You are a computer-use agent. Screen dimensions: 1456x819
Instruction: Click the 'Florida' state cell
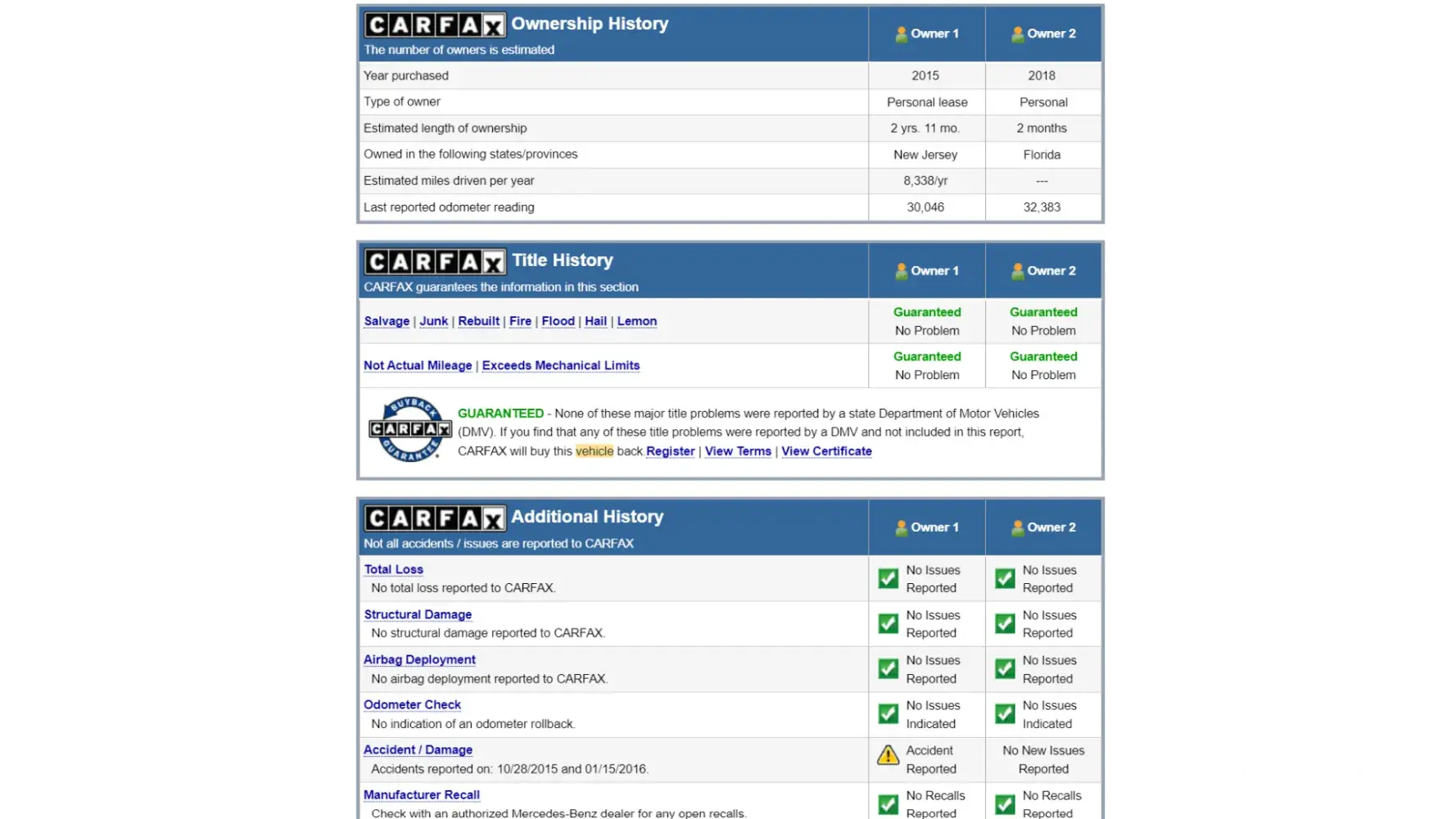coord(1042,155)
